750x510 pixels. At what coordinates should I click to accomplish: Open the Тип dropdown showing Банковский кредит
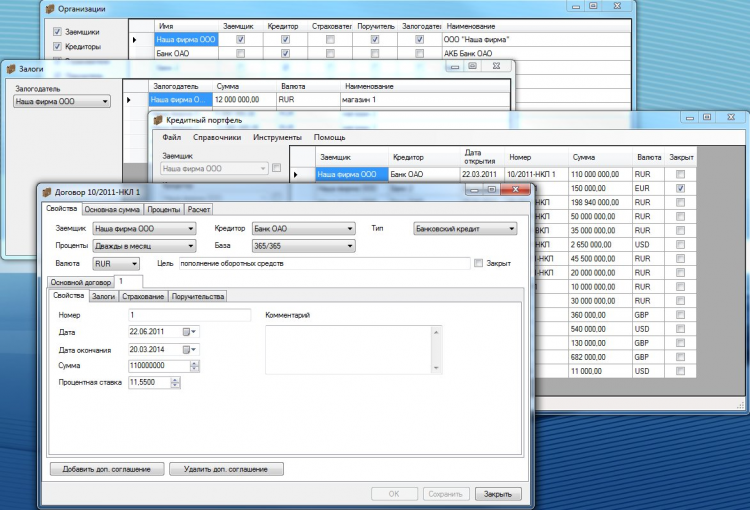pos(511,229)
